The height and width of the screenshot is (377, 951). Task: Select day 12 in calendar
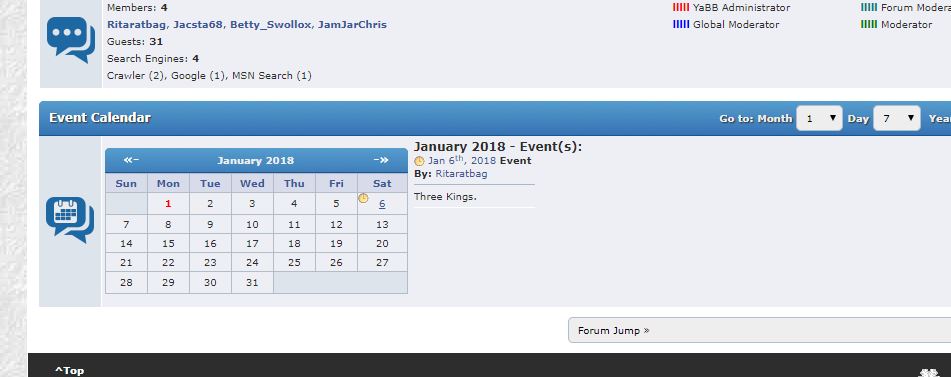pyautogui.click(x=336, y=225)
